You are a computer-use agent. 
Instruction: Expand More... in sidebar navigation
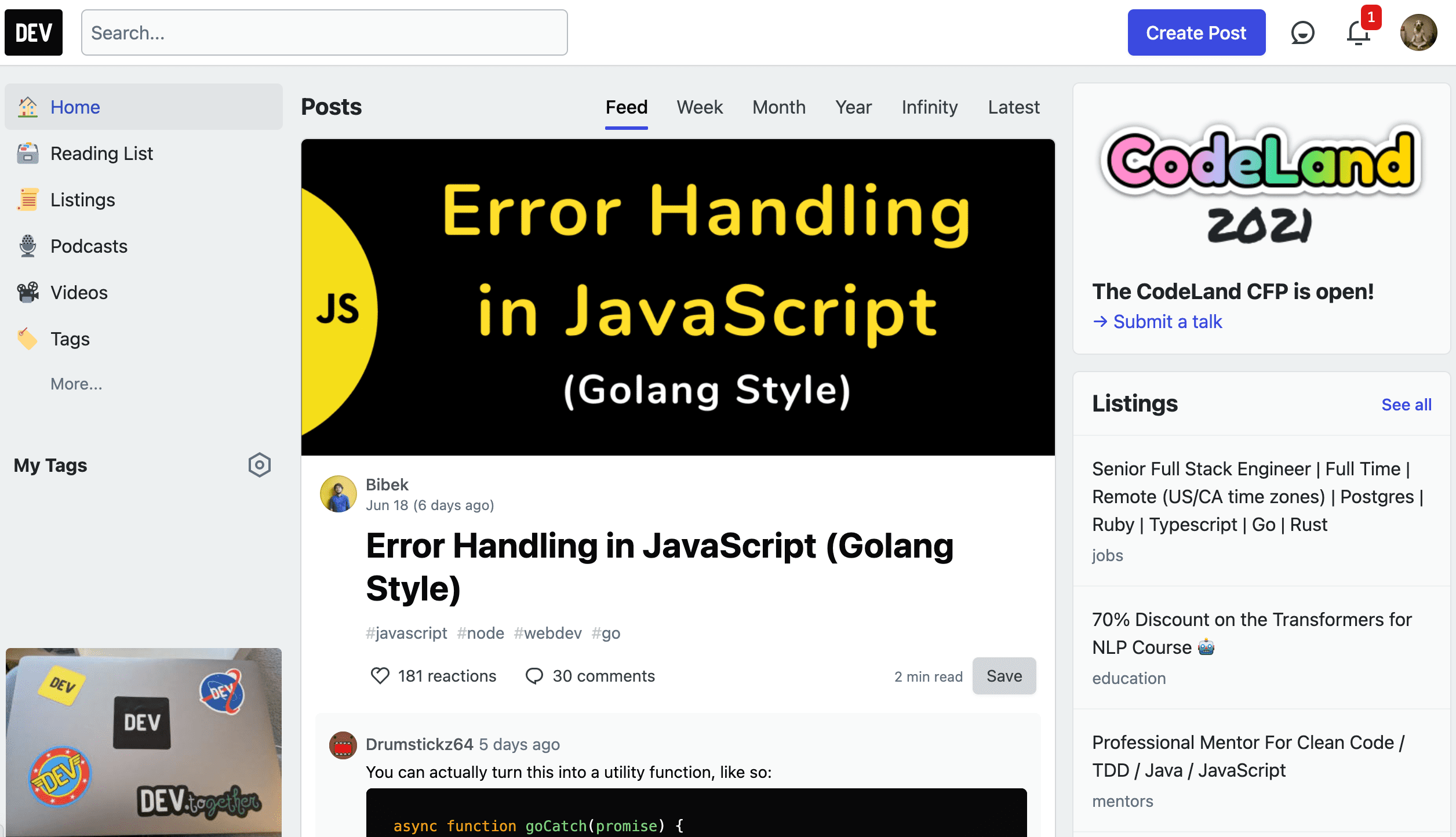tap(76, 384)
